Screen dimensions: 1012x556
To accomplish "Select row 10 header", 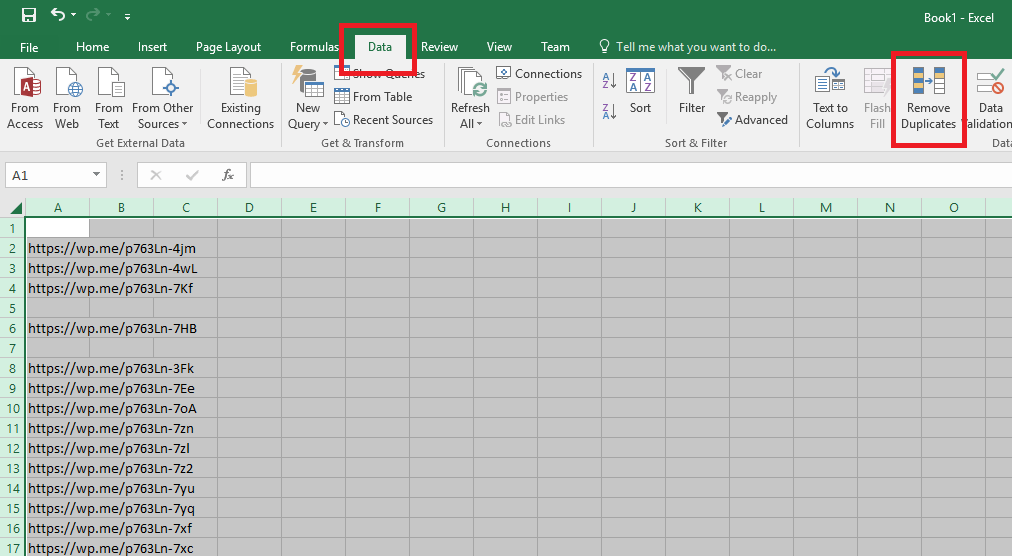I will [x=12, y=408].
